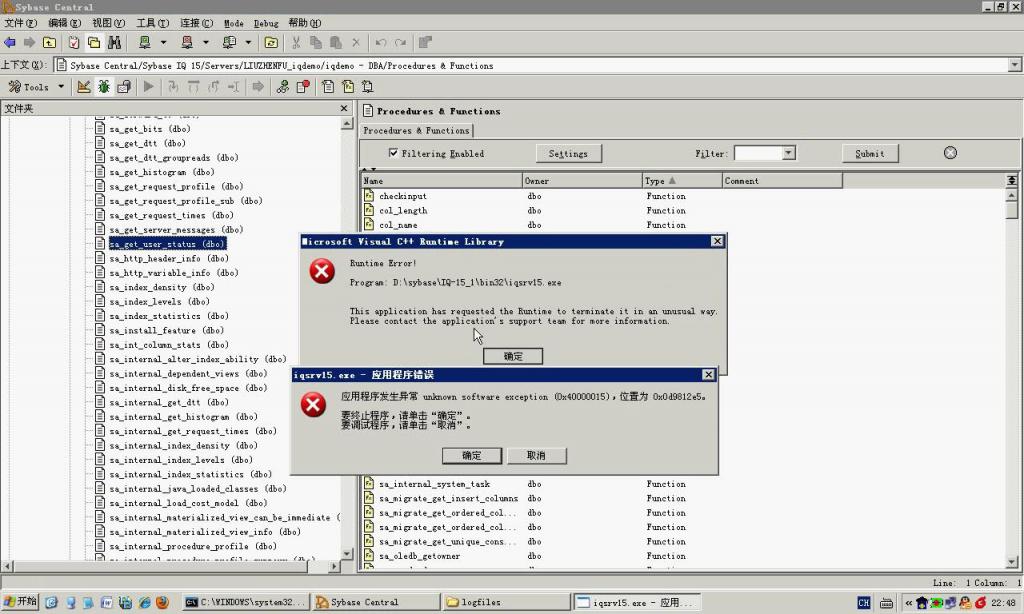The width and height of the screenshot is (1024, 614).
Task: Click the Run play arrow icon
Action: tap(149, 86)
